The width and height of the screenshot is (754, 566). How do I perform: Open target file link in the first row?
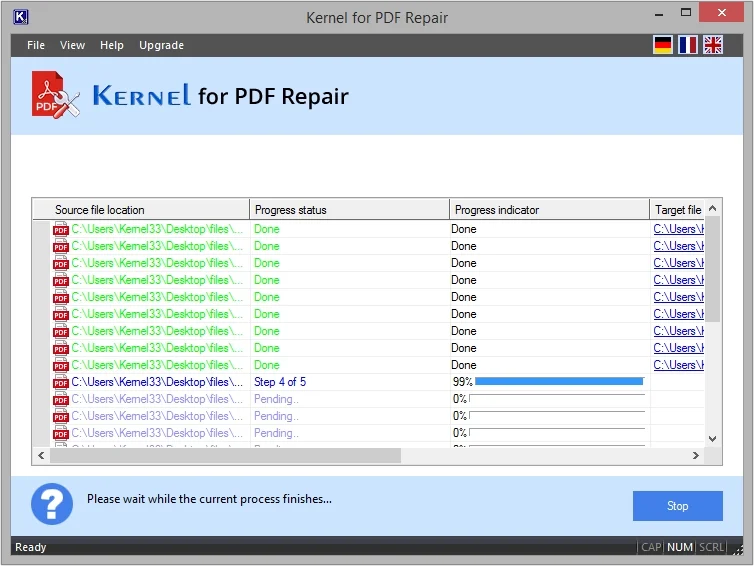point(678,229)
